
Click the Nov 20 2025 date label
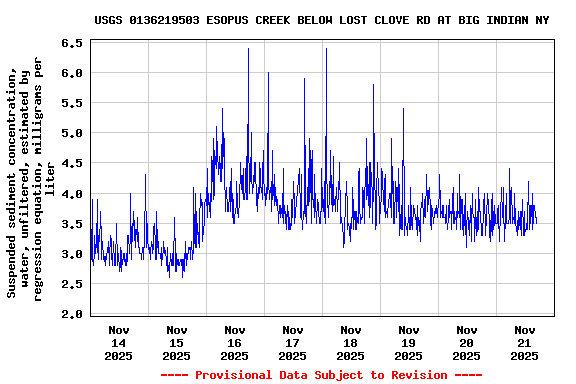[467, 343]
